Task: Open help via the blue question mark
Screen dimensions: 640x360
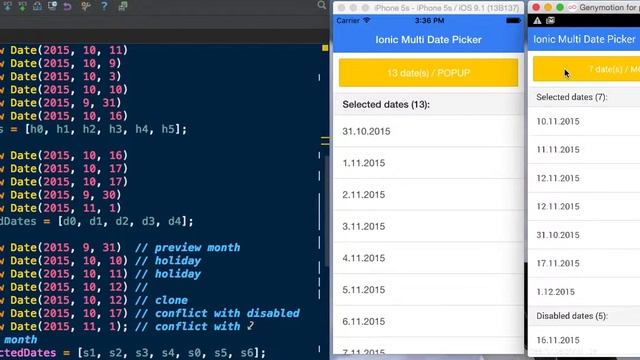Action: (104, 6)
